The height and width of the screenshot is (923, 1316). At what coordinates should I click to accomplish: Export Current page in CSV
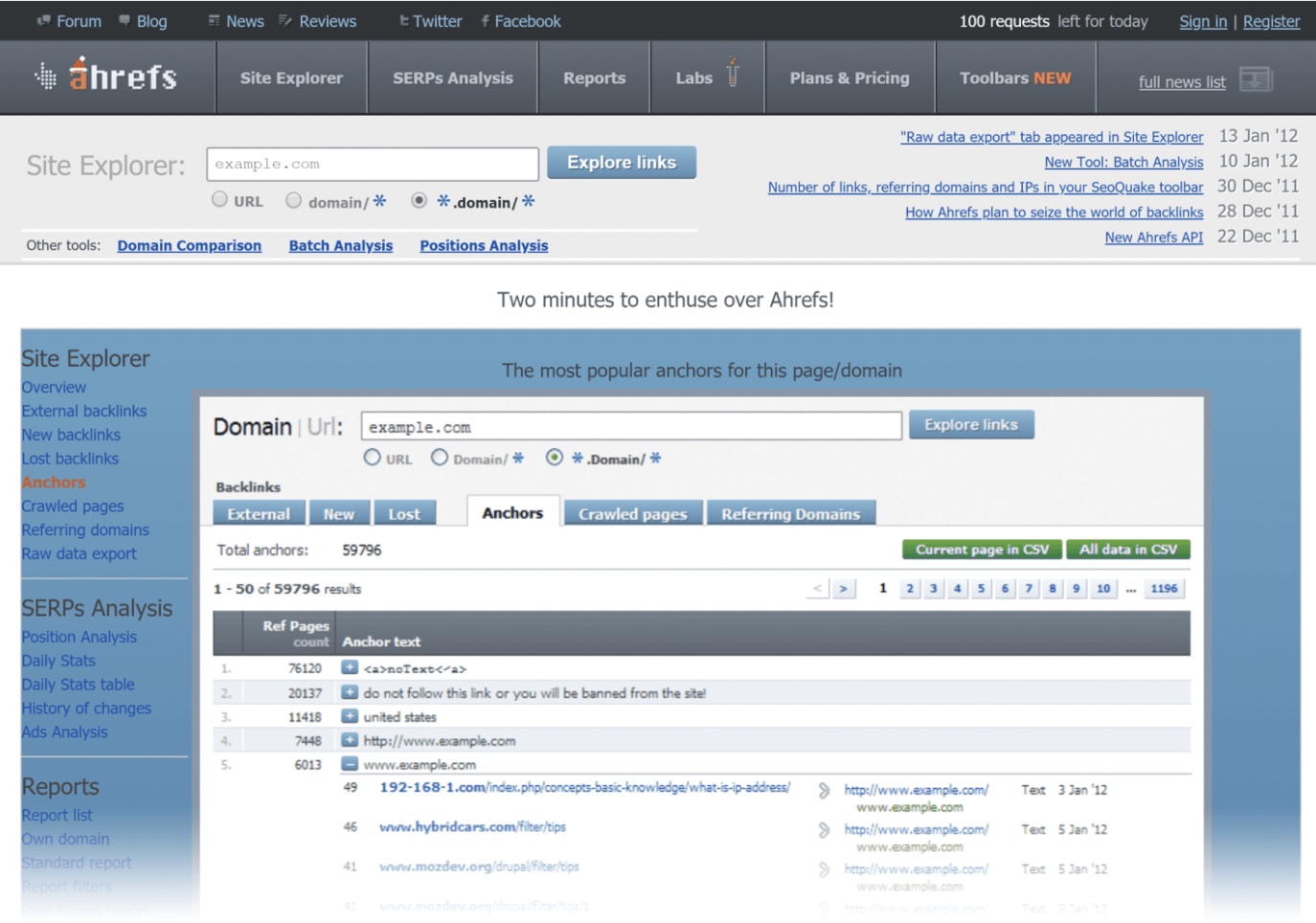coord(982,550)
